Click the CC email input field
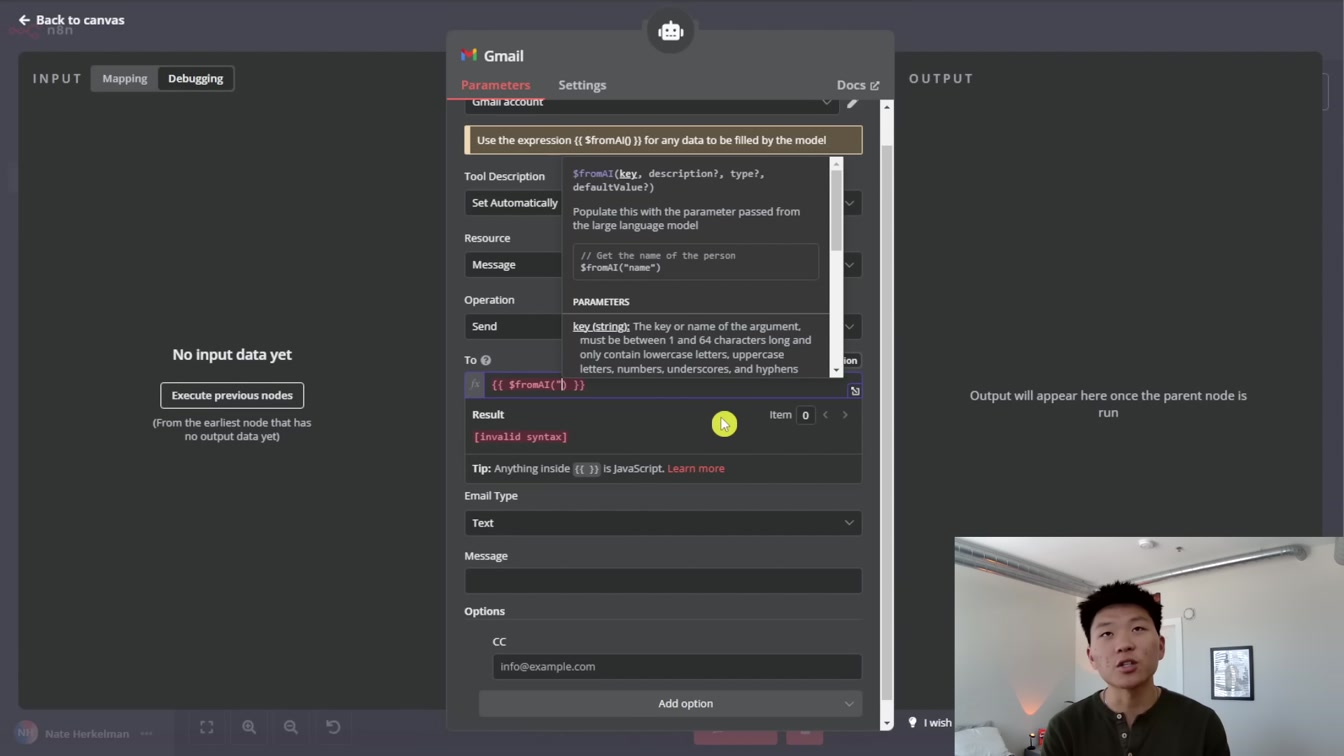The width and height of the screenshot is (1344, 756). [x=677, y=667]
